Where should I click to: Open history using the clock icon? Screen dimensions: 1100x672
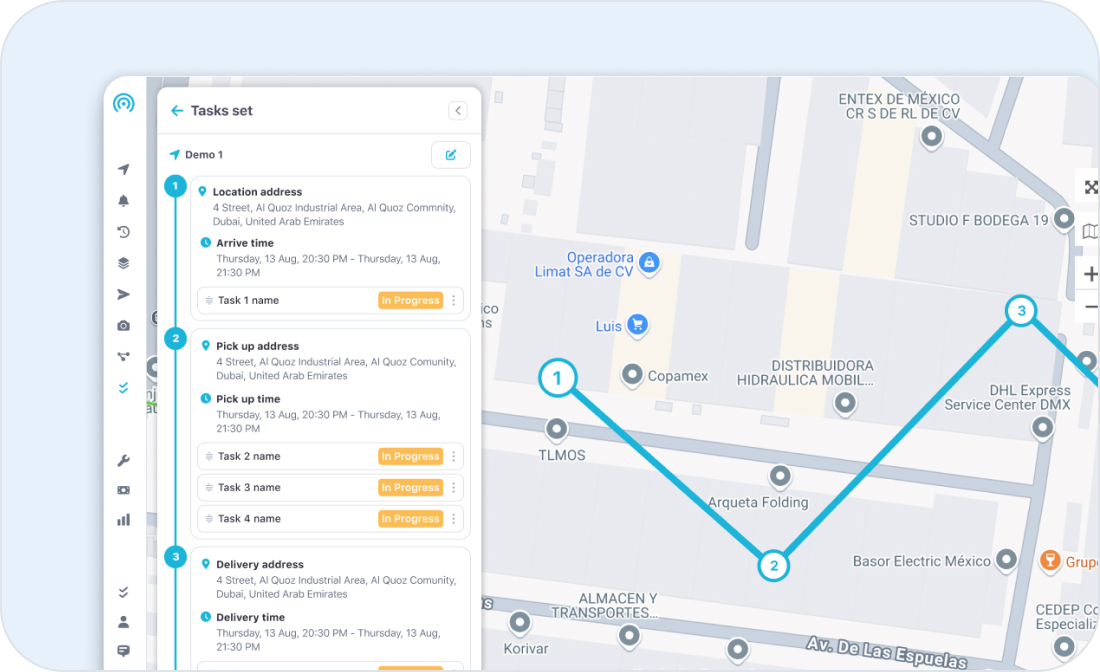[123, 231]
